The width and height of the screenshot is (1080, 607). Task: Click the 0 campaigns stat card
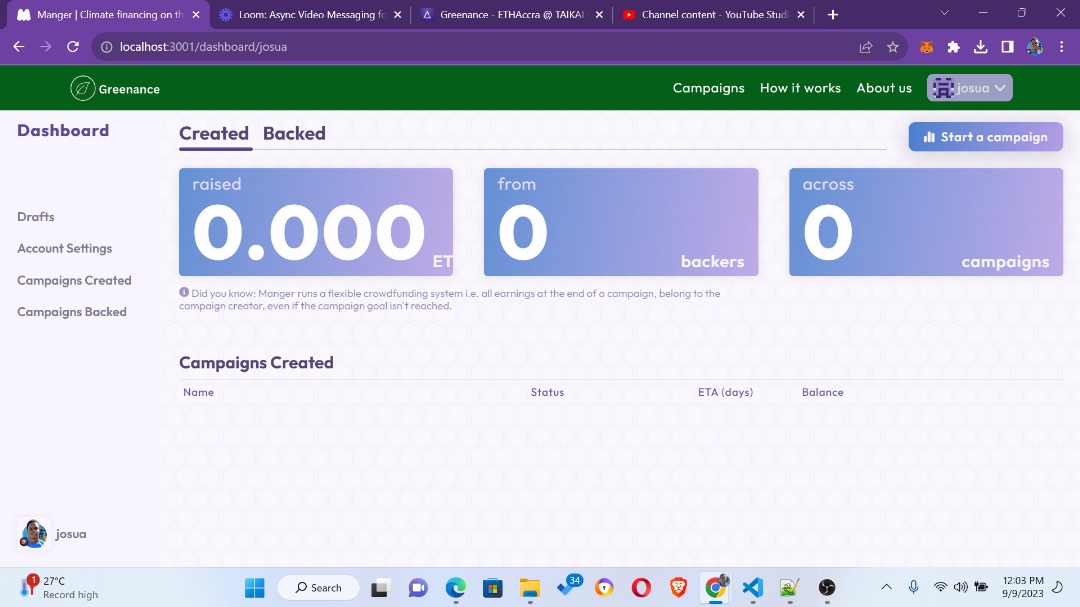point(926,222)
